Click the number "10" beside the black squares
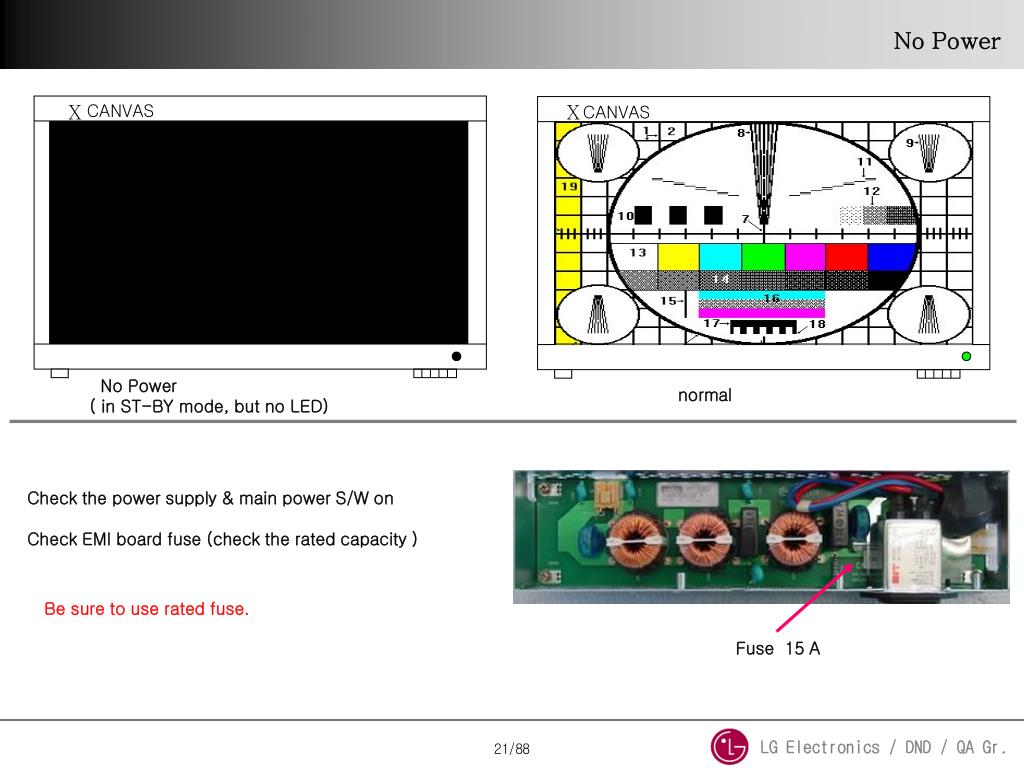Screen dimensions: 1024x768 tap(625, 216)
